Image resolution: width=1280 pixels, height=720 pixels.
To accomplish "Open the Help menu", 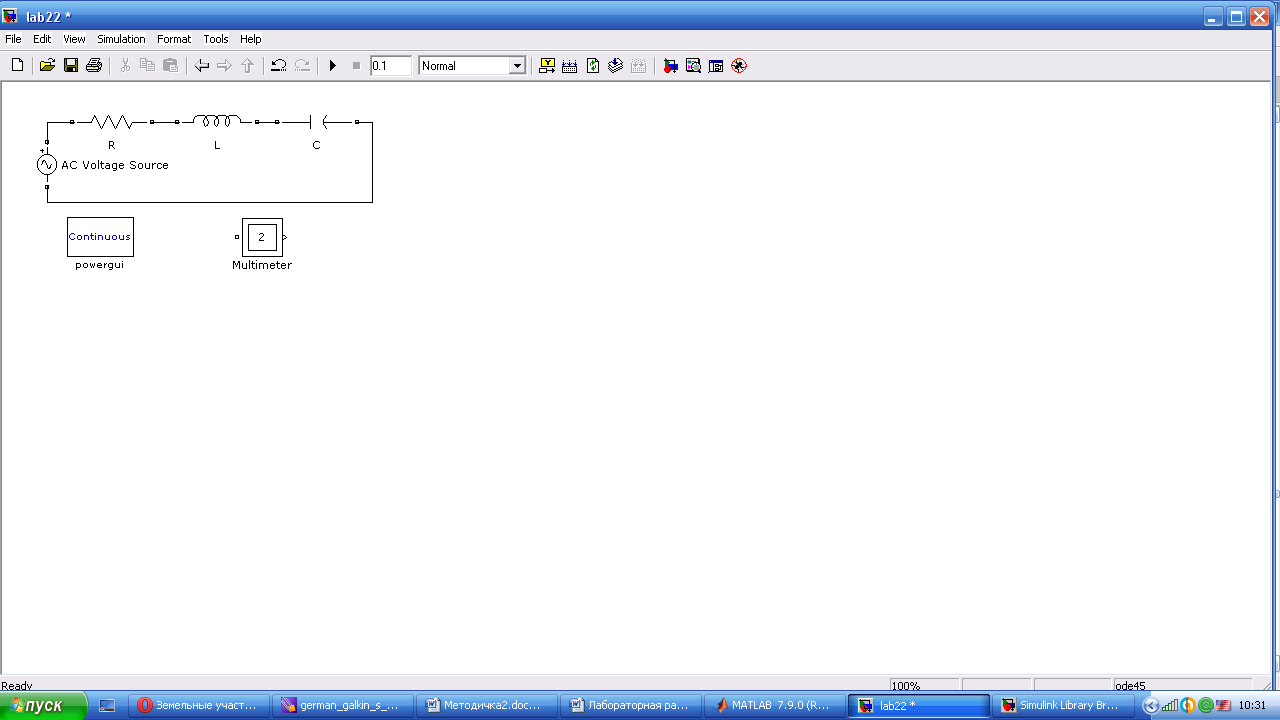I will (251, 39).
